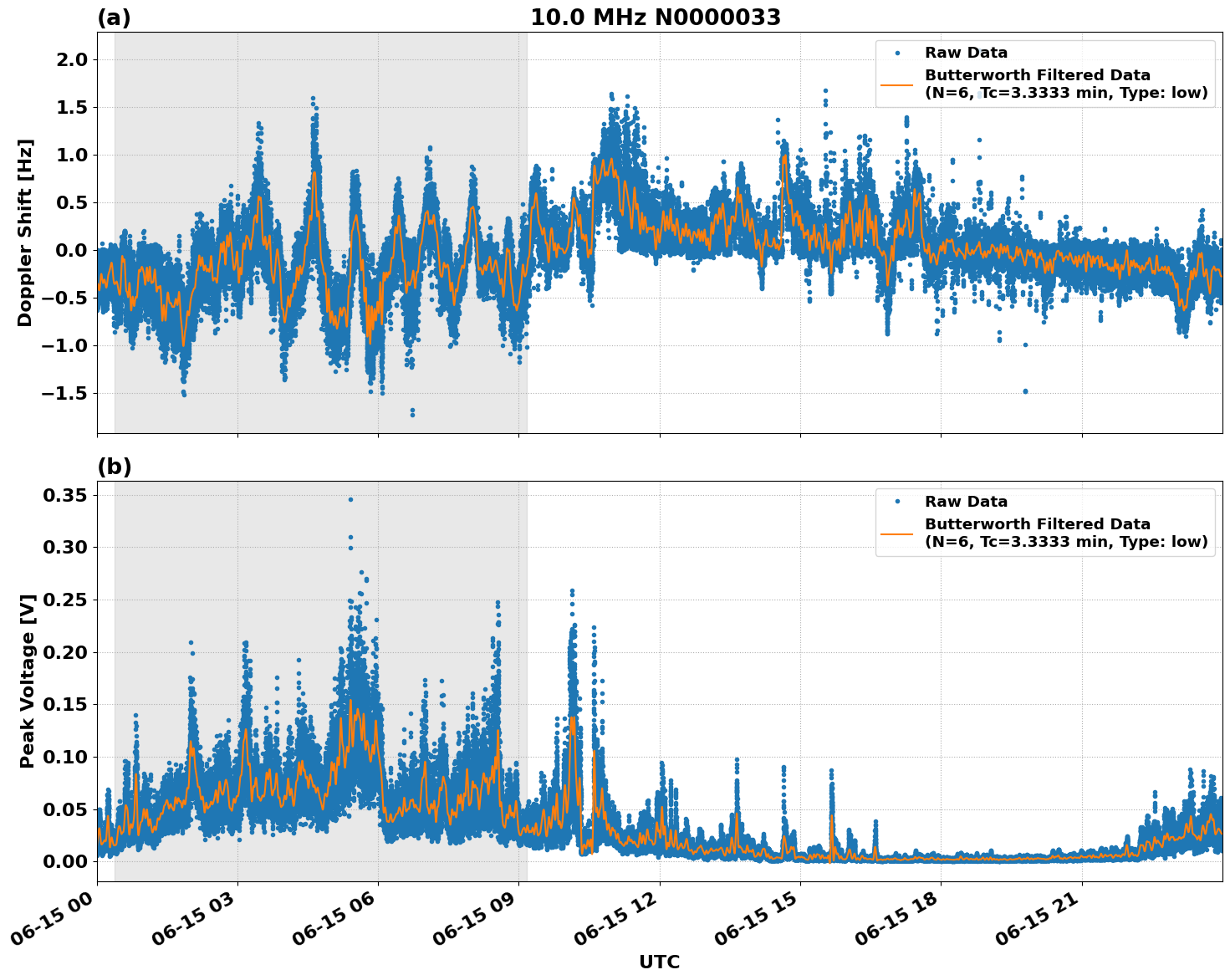Select the UTC axis label

pos(659,962)
